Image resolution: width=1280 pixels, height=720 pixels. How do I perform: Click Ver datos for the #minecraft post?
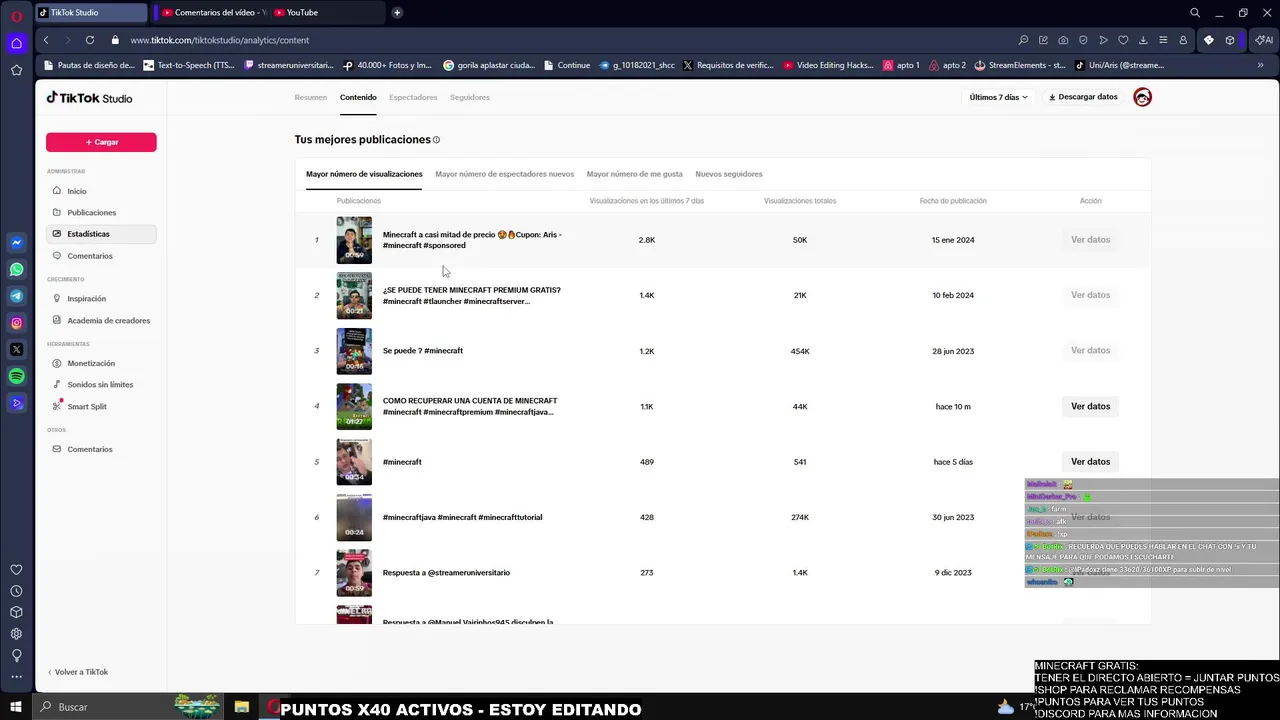(x=1090, y=462)
